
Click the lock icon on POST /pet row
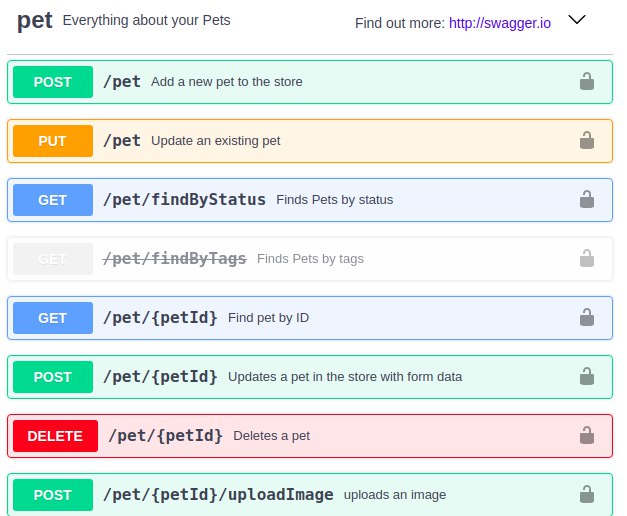(x=587, y=81)
